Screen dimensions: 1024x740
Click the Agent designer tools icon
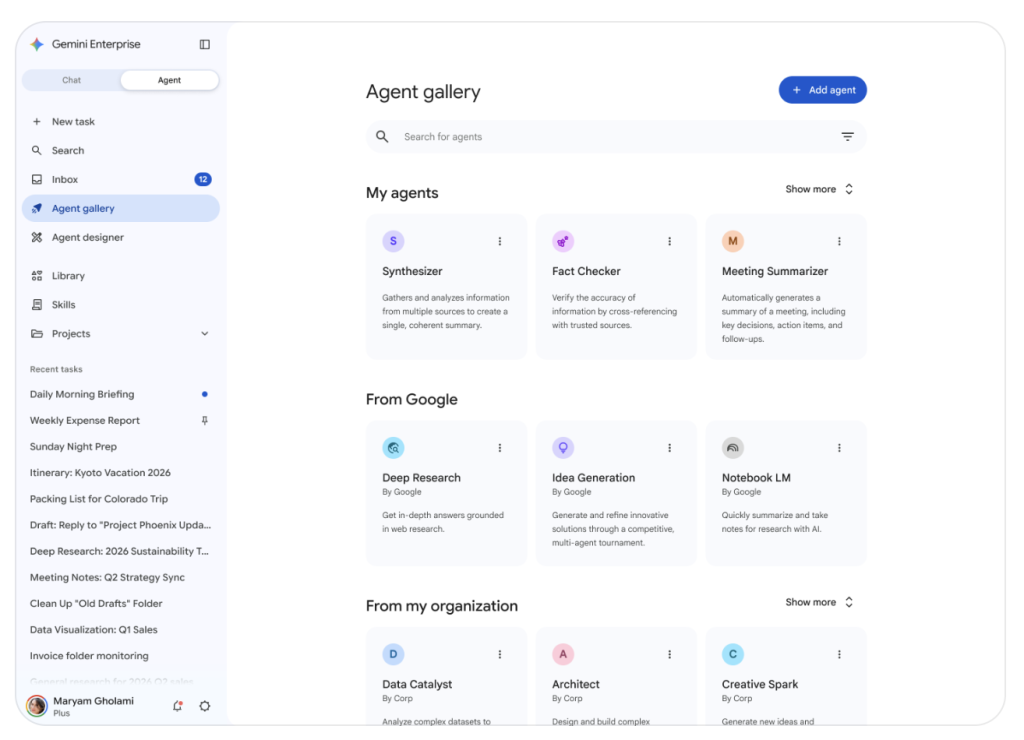coord(37,237)
